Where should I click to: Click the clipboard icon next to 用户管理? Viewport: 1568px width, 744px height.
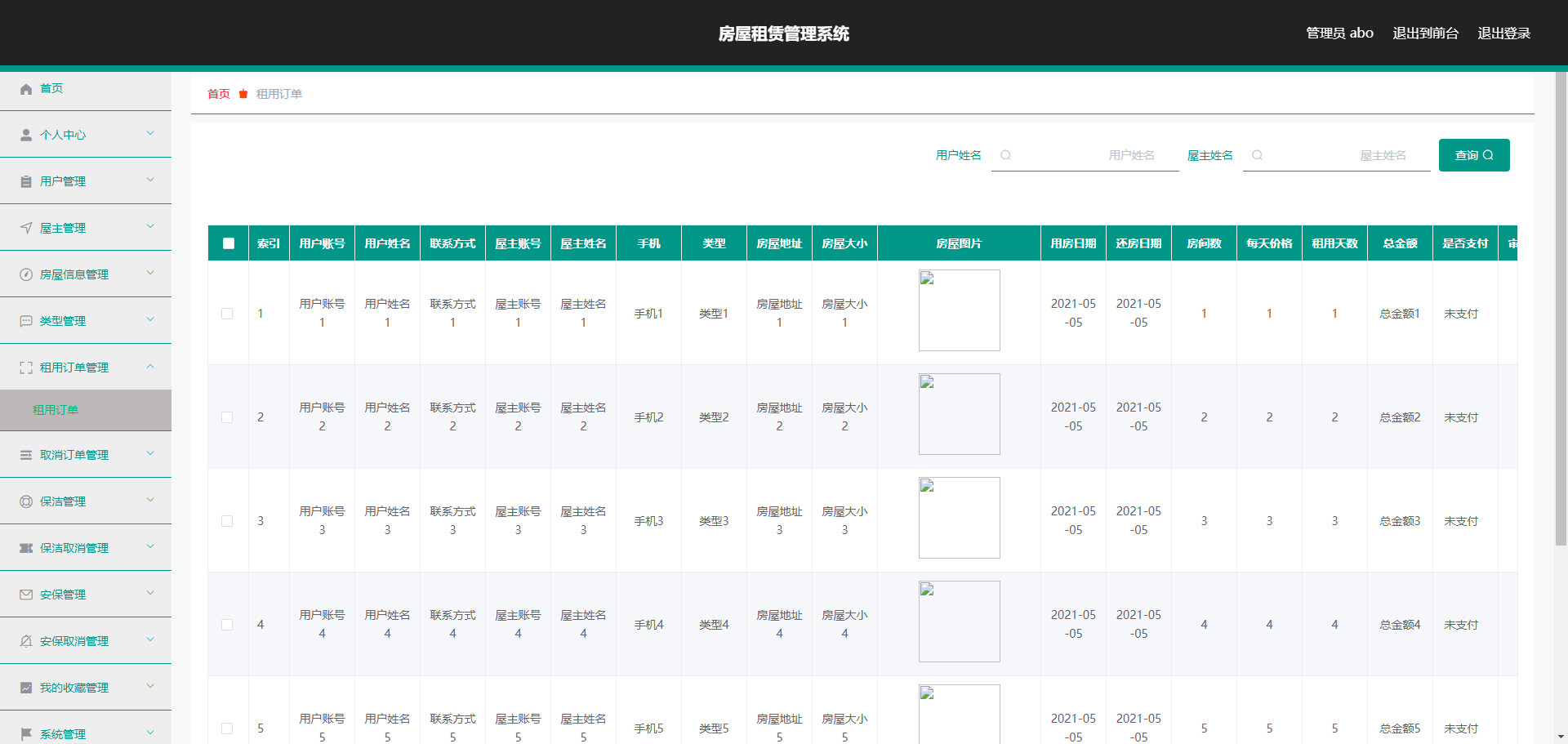tap(26, 181)
